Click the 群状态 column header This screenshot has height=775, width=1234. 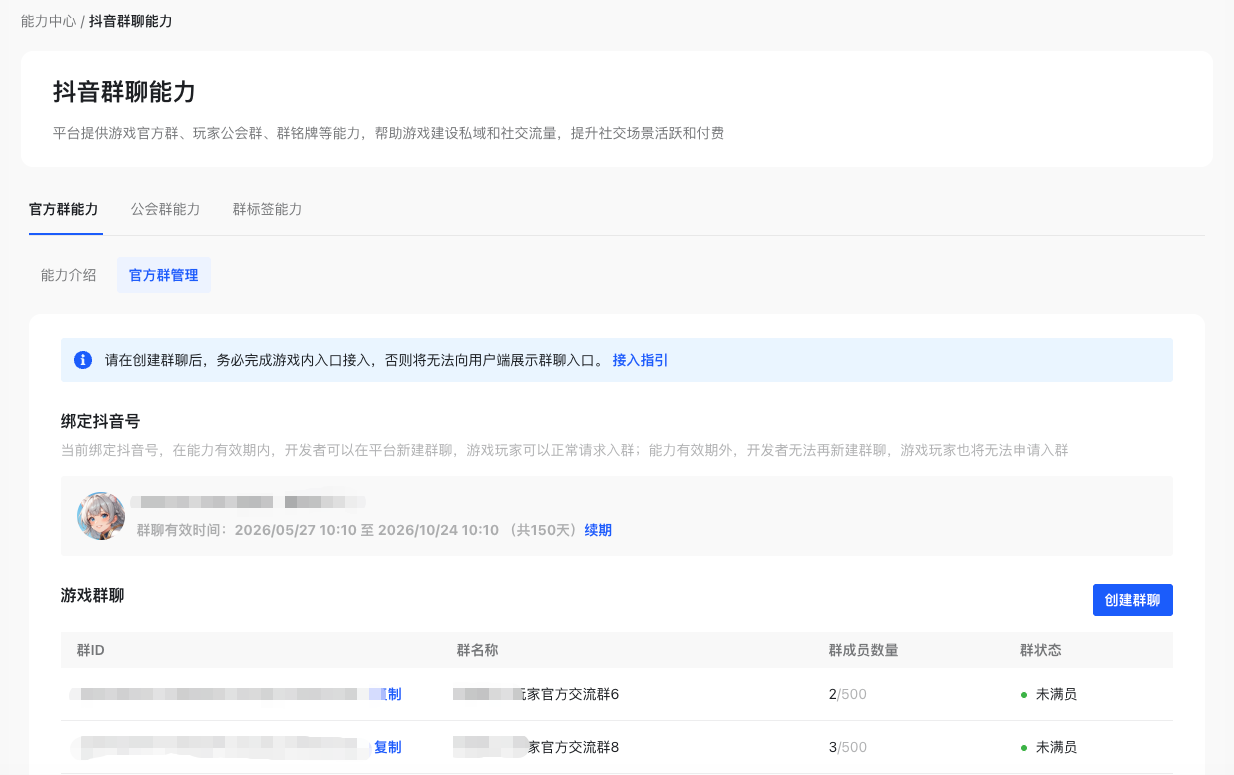click(1040, 650)
